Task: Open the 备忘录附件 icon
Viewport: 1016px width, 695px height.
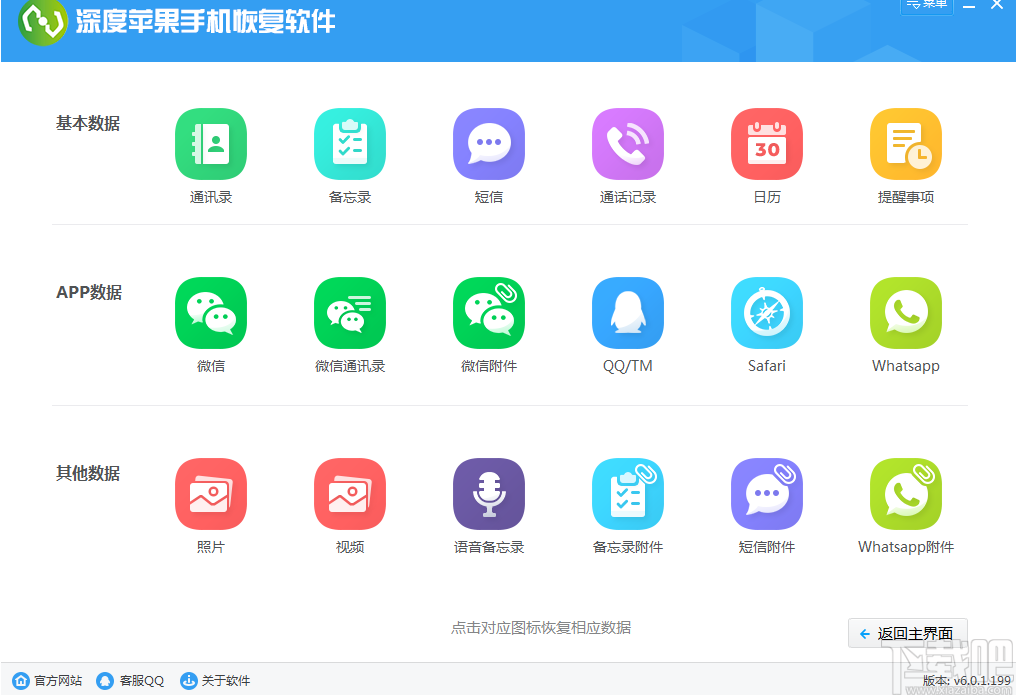Action: (628, 494)
